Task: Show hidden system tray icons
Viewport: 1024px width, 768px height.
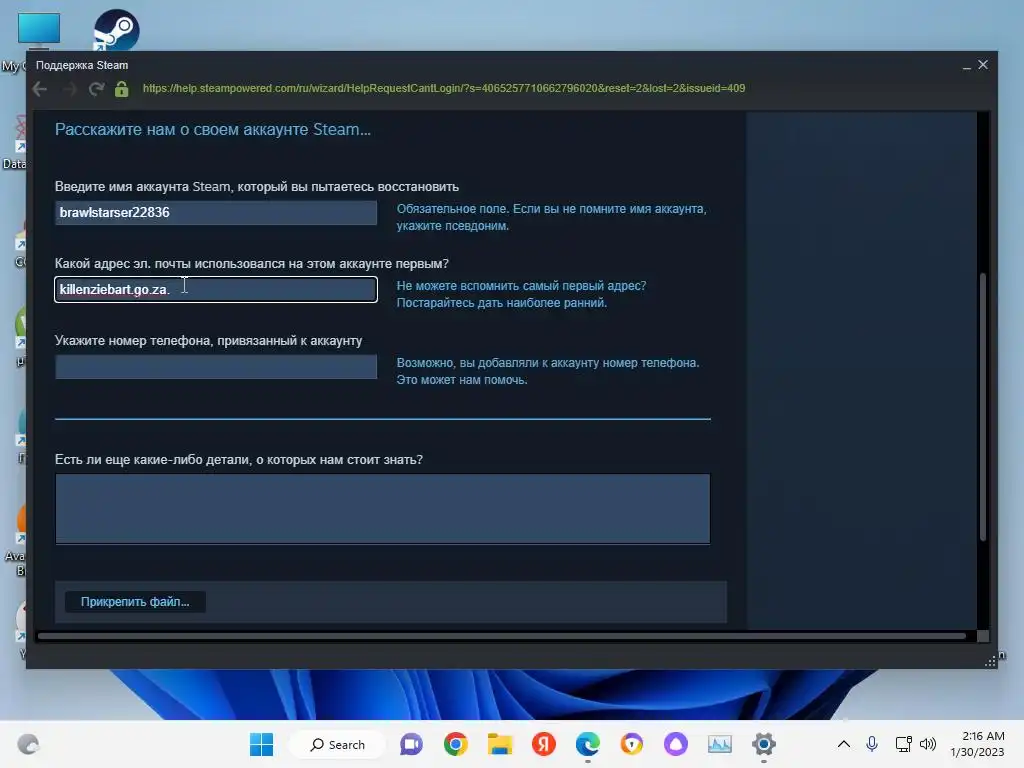Action: pos(844,744)
